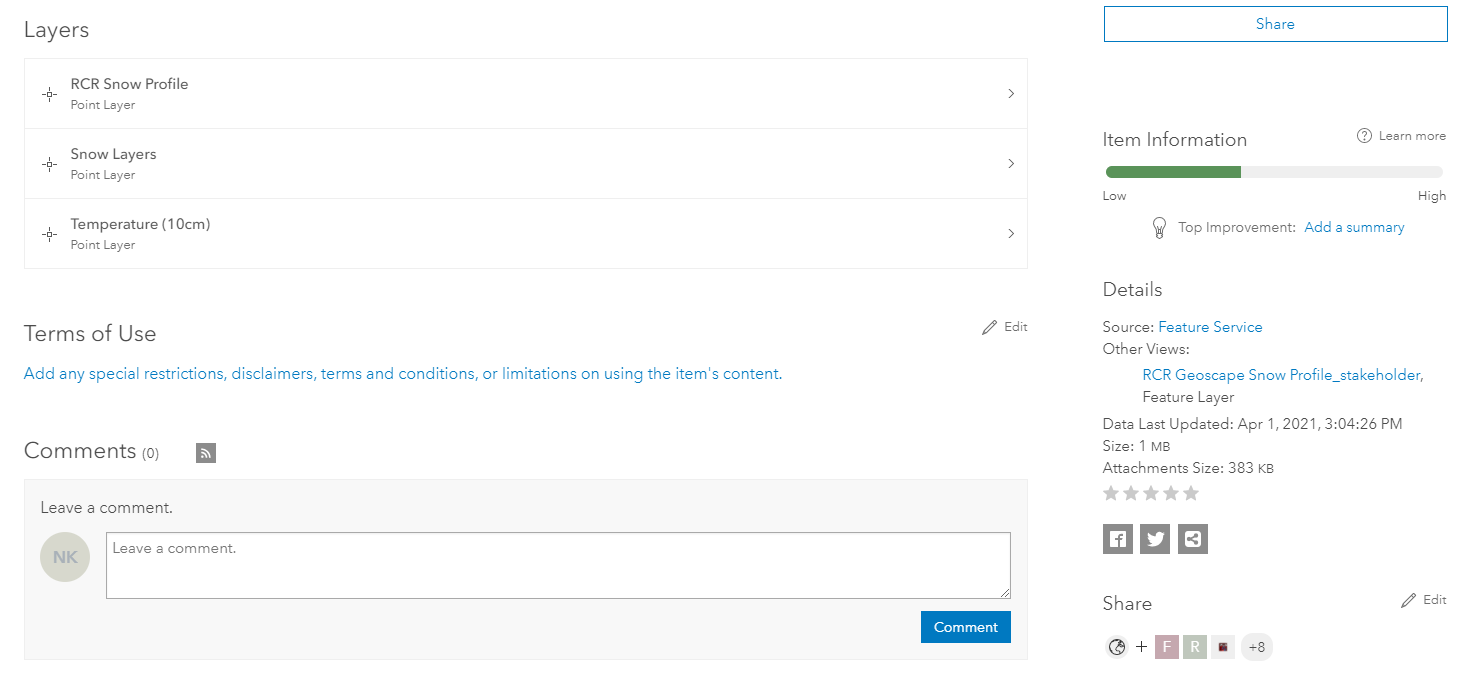Show the +8 additional shared groups
Screen dimensions: 1476x687
click(1257, 647)
